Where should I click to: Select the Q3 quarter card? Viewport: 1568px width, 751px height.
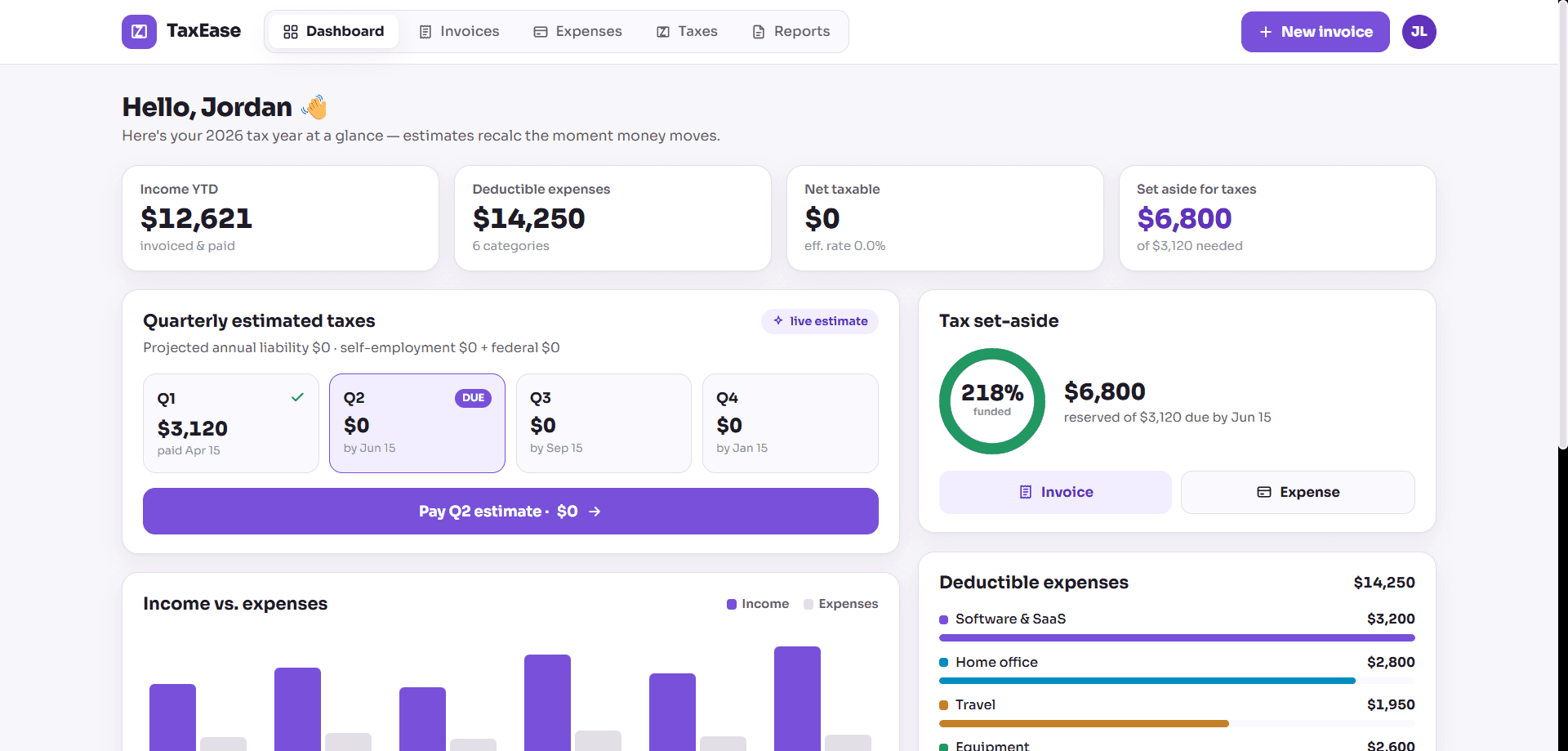coord(604,423)
